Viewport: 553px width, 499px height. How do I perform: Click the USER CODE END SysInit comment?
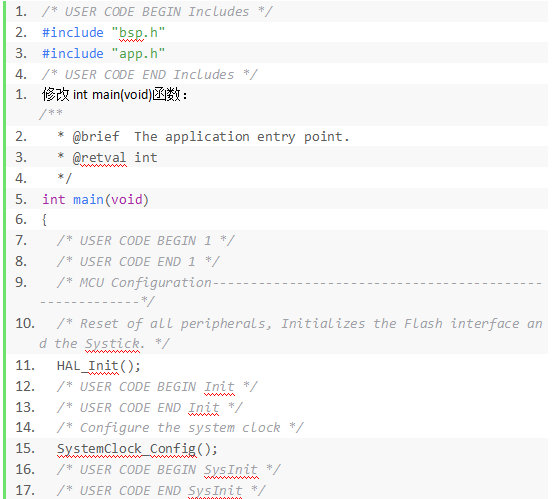click(x=161, y=491)
